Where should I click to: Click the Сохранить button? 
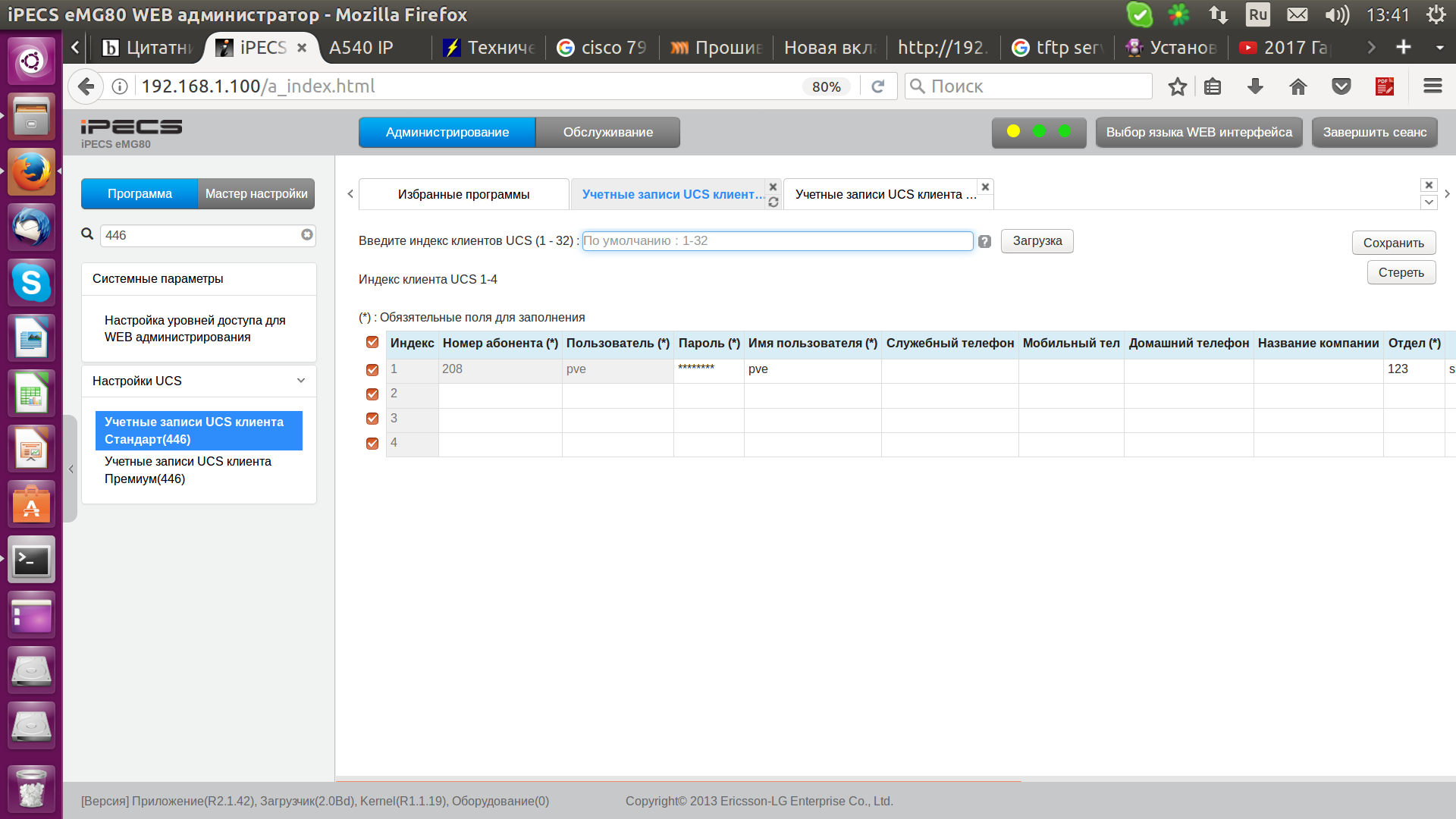[x=1393, y=243]
